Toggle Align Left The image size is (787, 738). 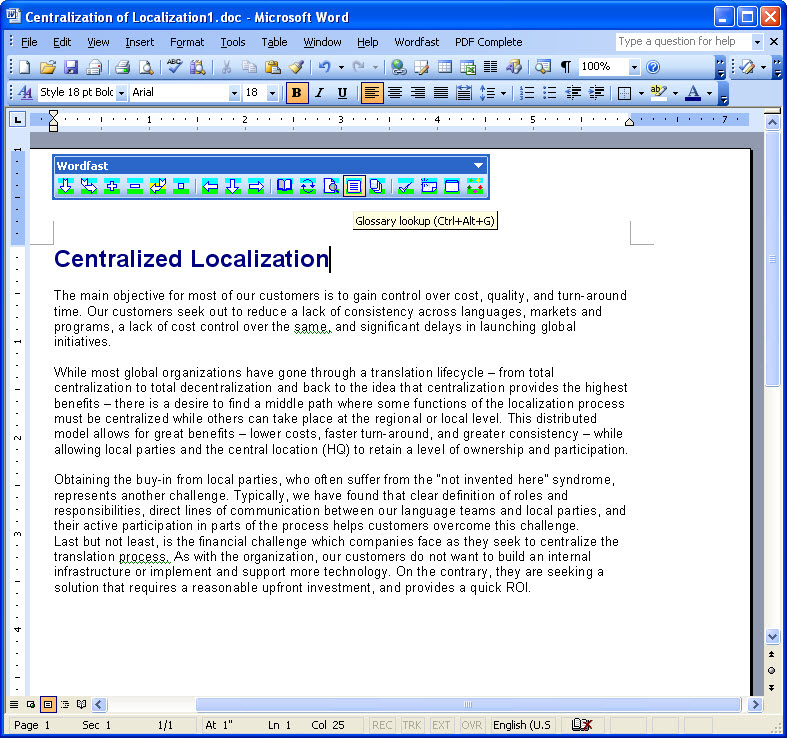[371, 93]
